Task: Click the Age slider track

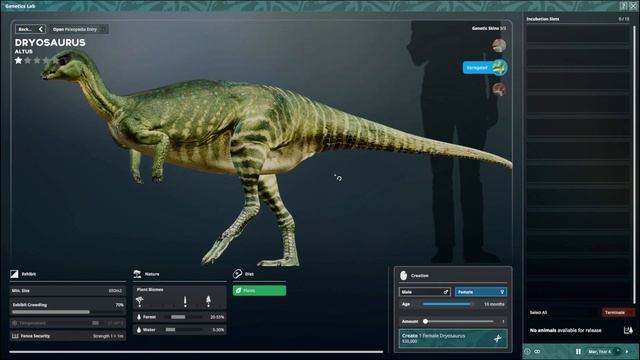Action: [x=448, y=304]
